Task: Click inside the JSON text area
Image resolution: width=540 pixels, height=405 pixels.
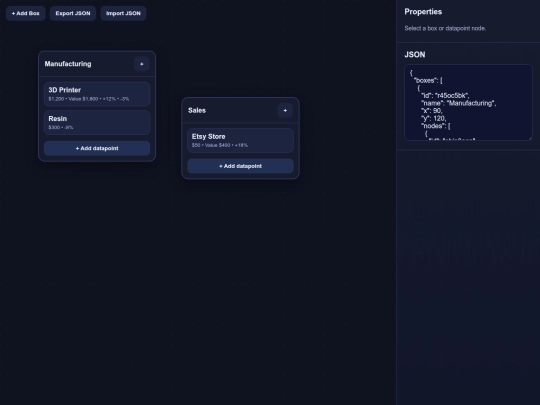Action: 468,102
